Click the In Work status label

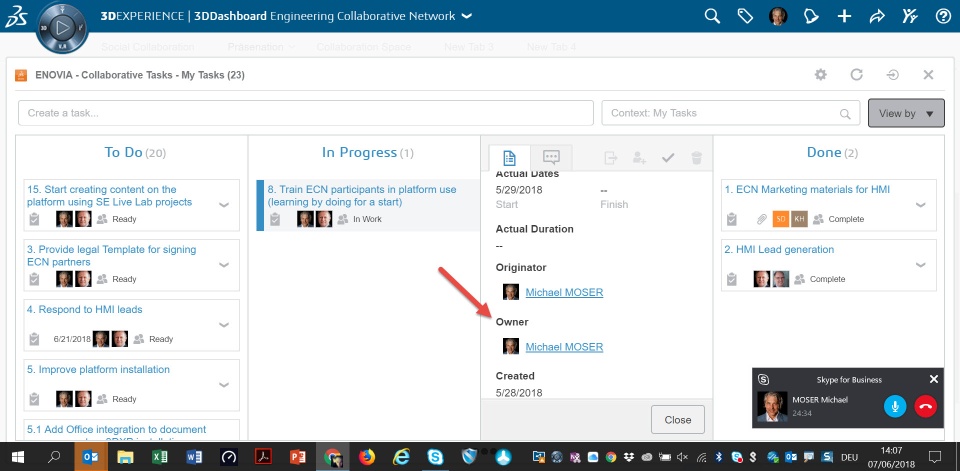[367, 219]
